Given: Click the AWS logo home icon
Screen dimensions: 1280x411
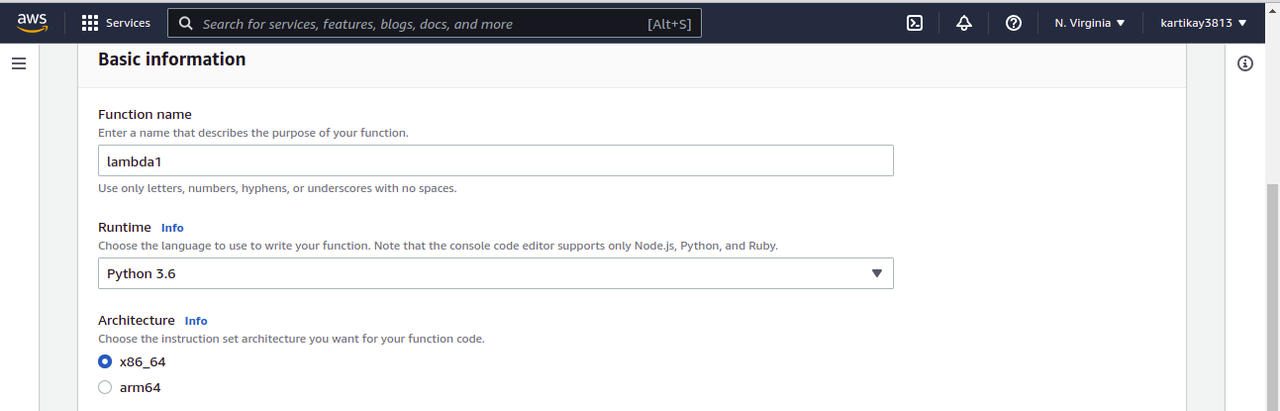Looking at the screenshot, I should point(33,22).
